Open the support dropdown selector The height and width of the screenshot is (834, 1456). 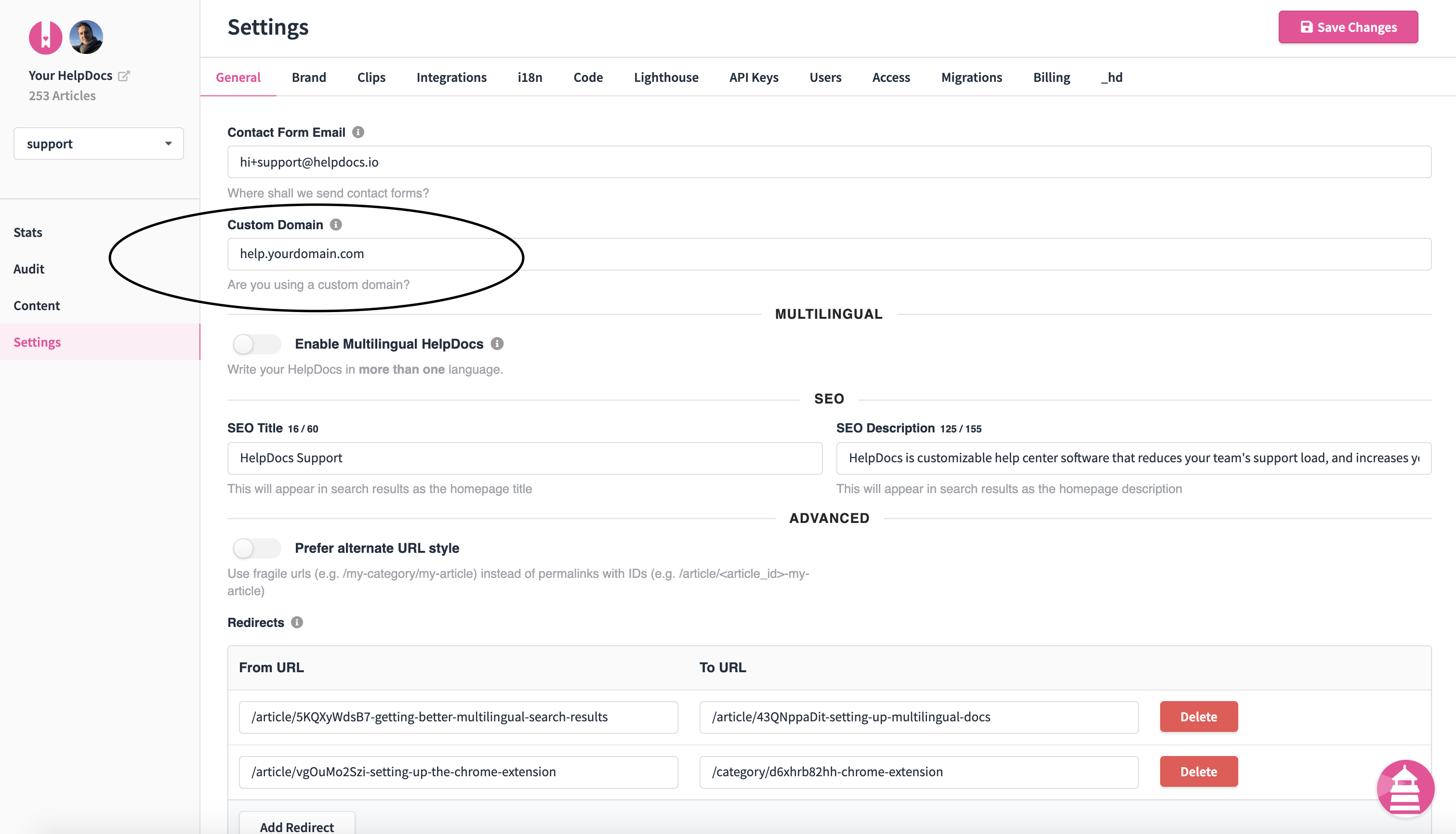click(x=99, y=144)
